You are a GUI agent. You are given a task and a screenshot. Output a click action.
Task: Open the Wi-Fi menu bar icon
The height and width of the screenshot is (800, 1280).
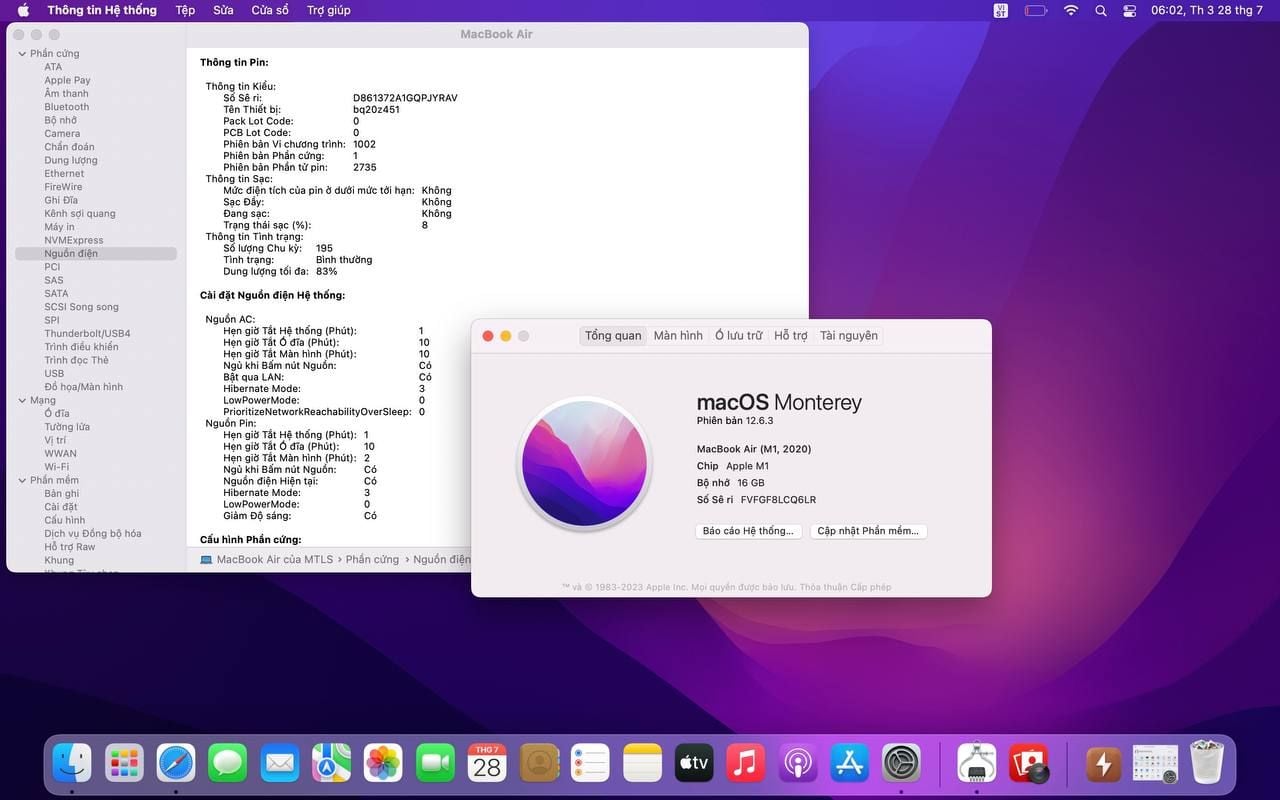click(1071, 10)
